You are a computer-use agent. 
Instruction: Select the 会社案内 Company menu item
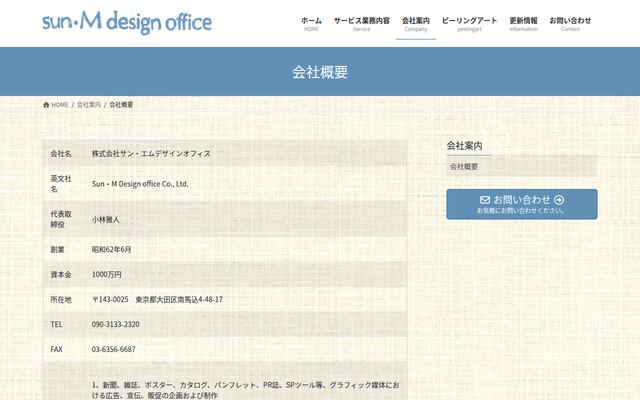tap(416, 24)
